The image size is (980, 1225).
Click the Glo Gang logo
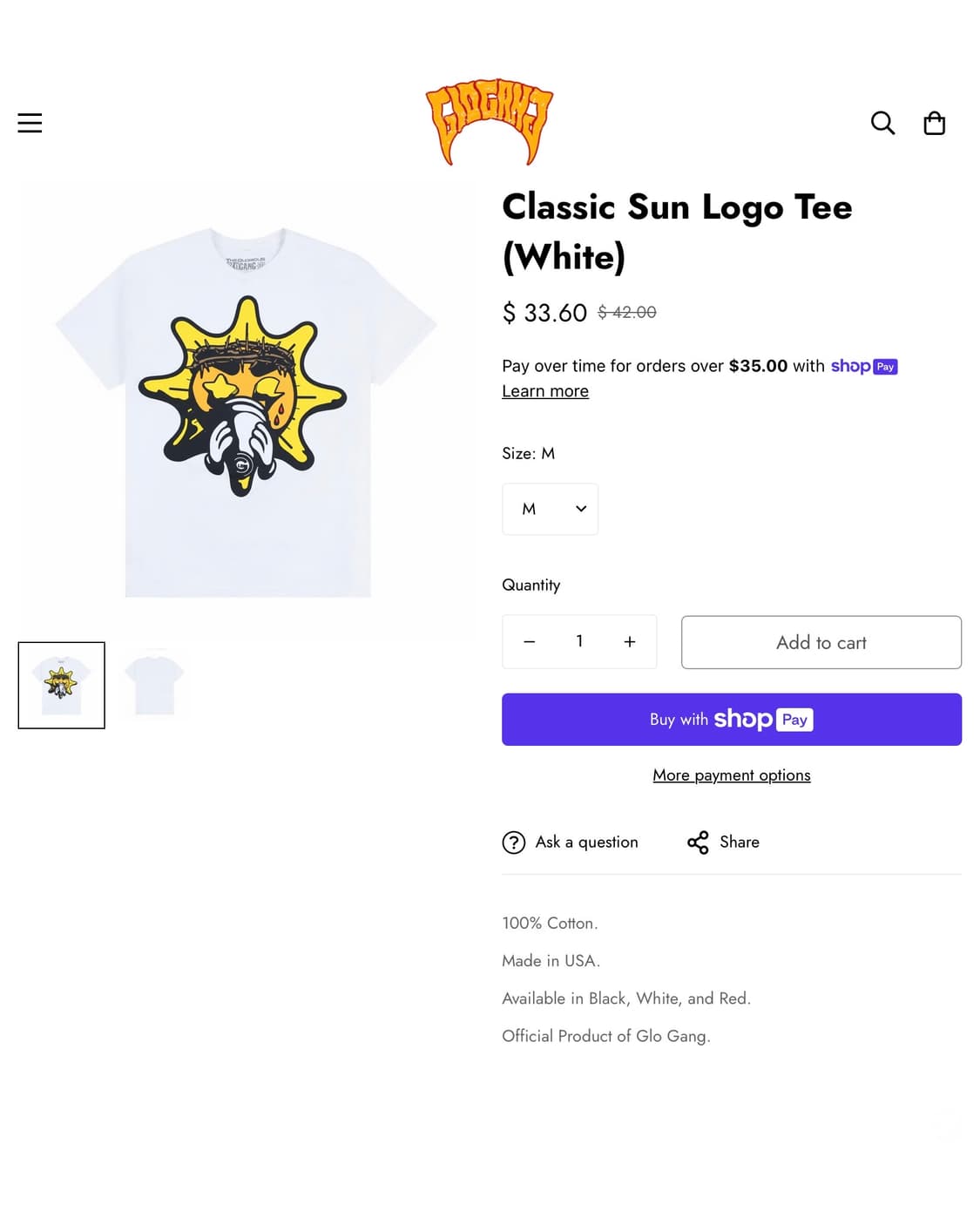tap(489, 122)
